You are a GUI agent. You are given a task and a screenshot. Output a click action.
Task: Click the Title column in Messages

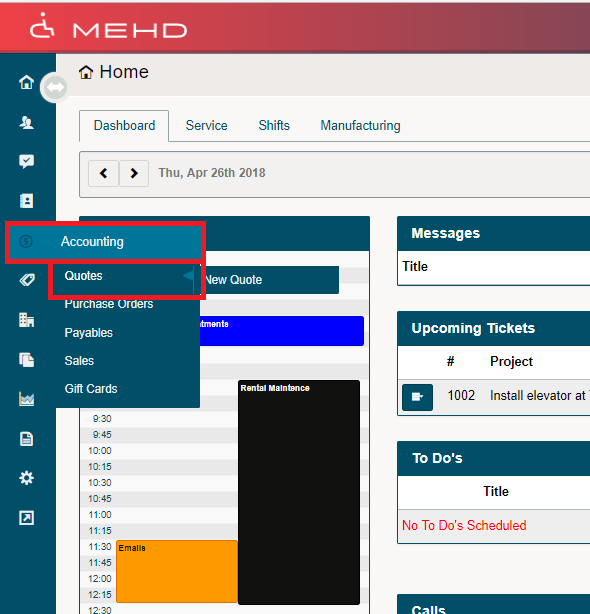[415, 267]
